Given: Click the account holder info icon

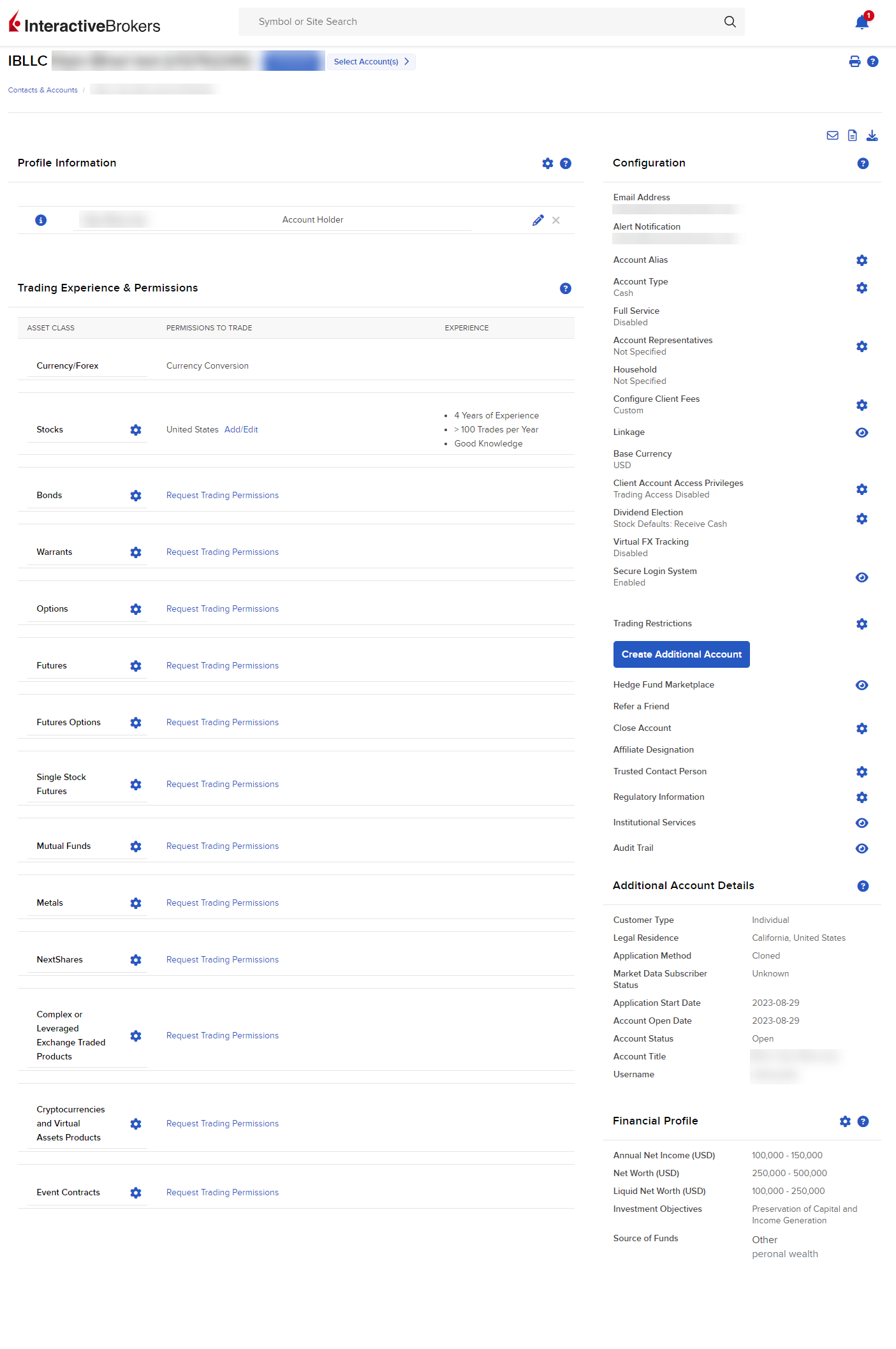Looking at the screenshot, I should (x=41, y=220).
